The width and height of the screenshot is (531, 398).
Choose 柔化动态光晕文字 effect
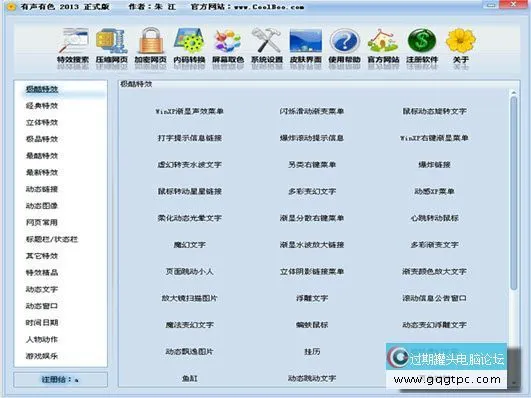pos(189,218)
